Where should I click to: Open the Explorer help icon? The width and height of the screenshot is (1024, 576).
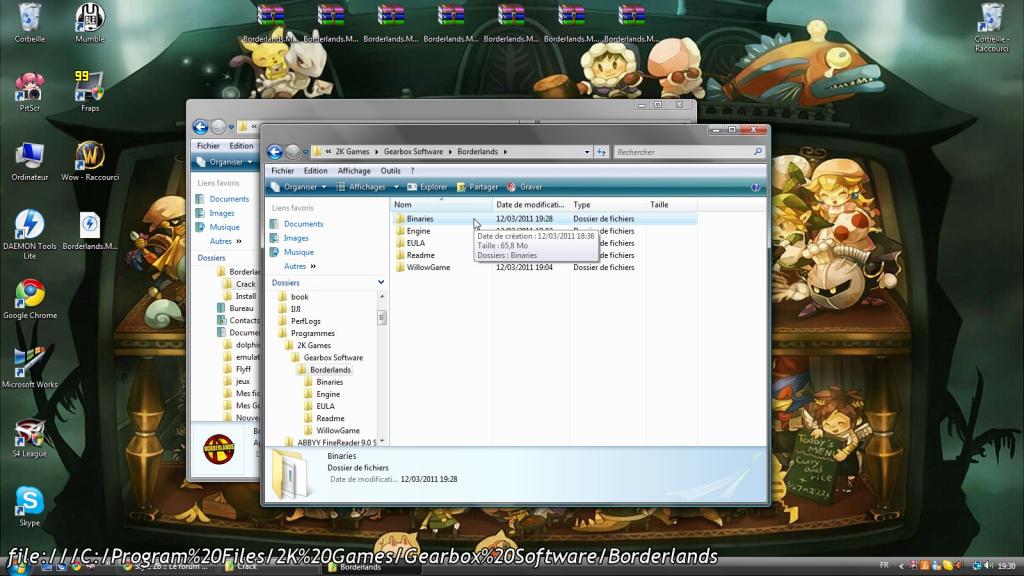[756, 187]
